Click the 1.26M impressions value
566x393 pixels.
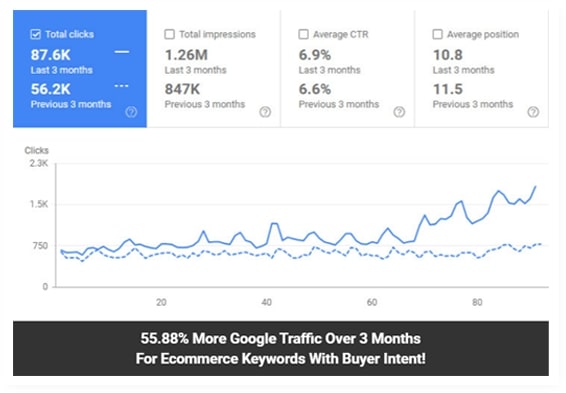tap(186, 55)
